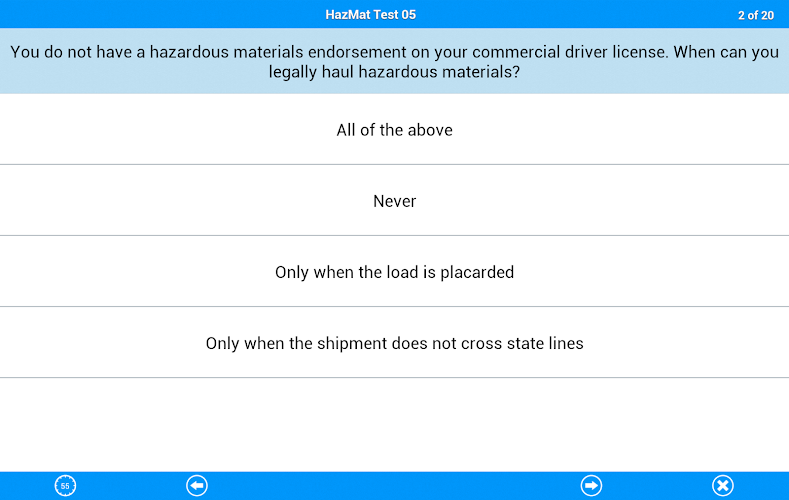The image size is (789, 500).
Task: Pick "Only when the load is placarded"
Action: coord(394,272)
